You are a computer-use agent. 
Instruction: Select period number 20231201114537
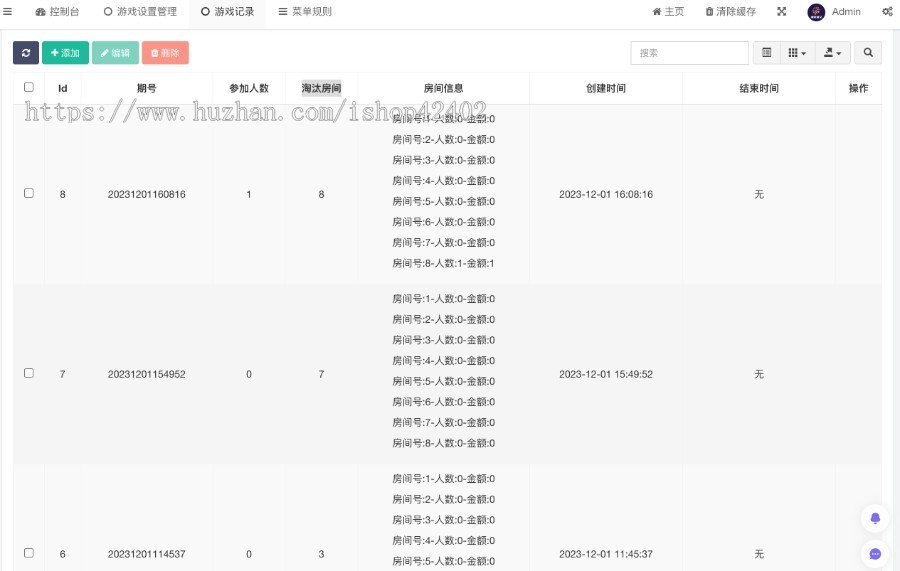(146, 554)
